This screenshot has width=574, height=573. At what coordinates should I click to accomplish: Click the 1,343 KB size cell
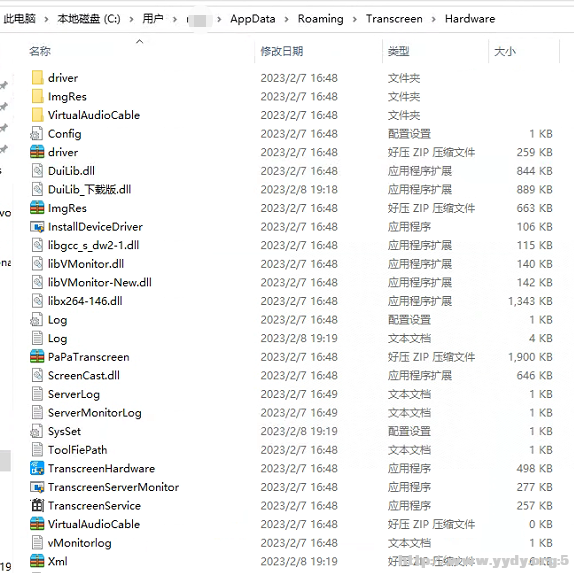coord(530,301)
